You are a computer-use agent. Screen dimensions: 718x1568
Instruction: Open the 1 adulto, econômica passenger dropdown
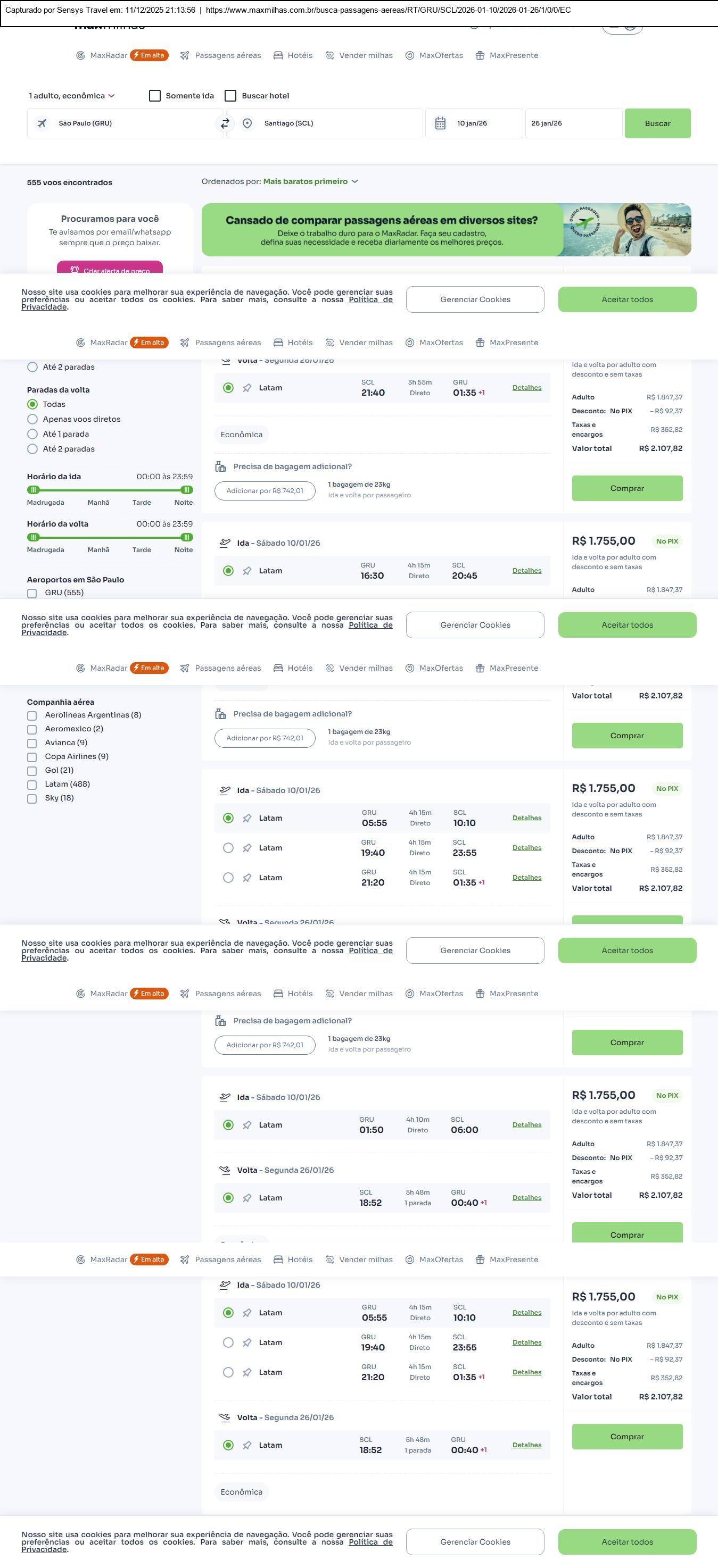pos(72,96)
